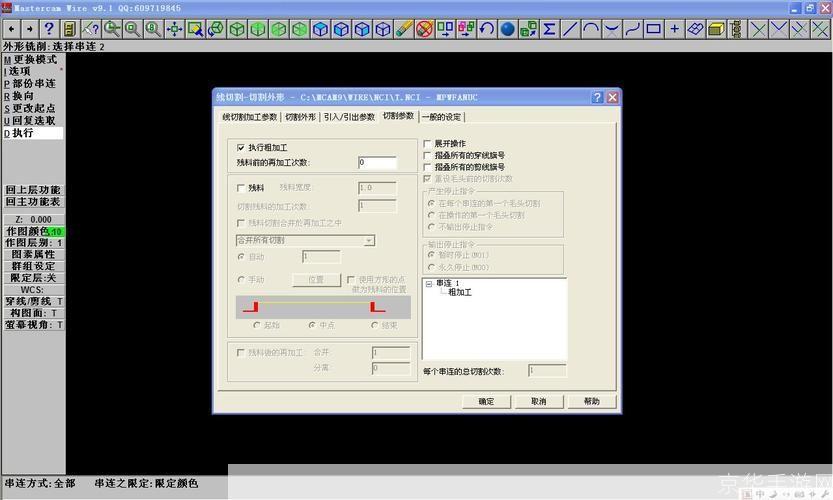Toggle 残料切割合并於再加工之中 checkbox
Screen dimensions: 833x500
[241, 223]
